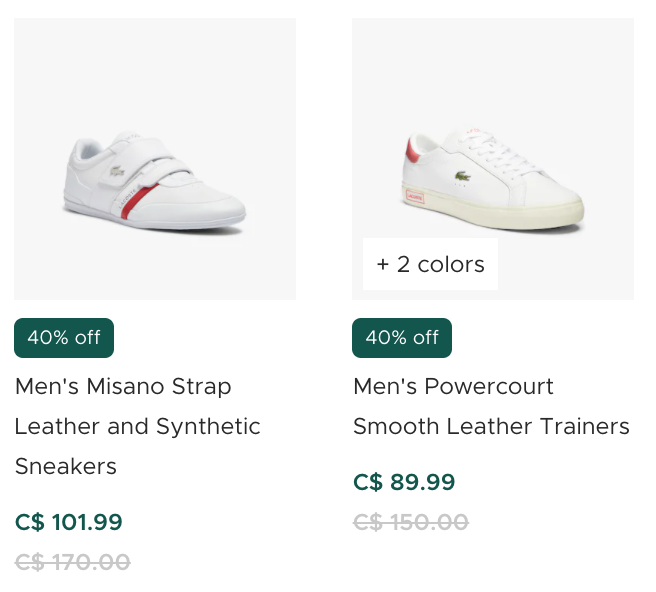
Task: Click the cream sole of the Powercourt trainer
Action: (x=510, y=216)
